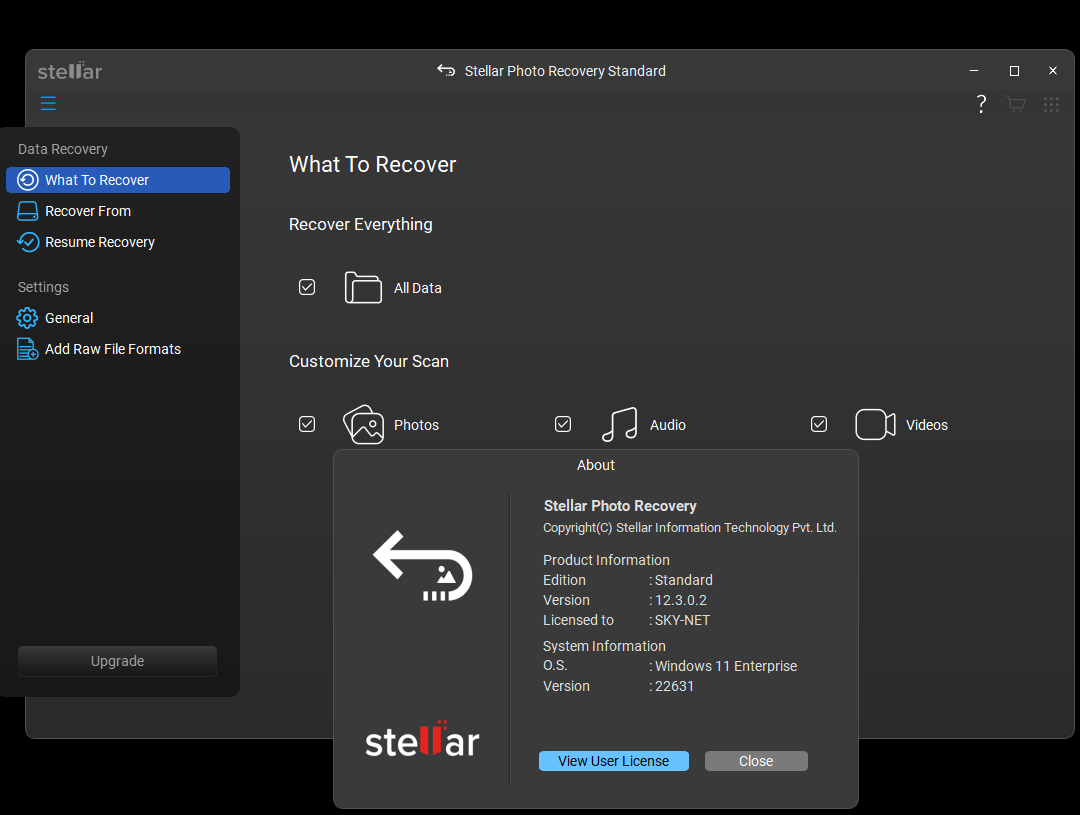The width and height of the screenshot is (1080, 815).
Task: Click the Customize Your Scan heading
Action: pos(368,361)
